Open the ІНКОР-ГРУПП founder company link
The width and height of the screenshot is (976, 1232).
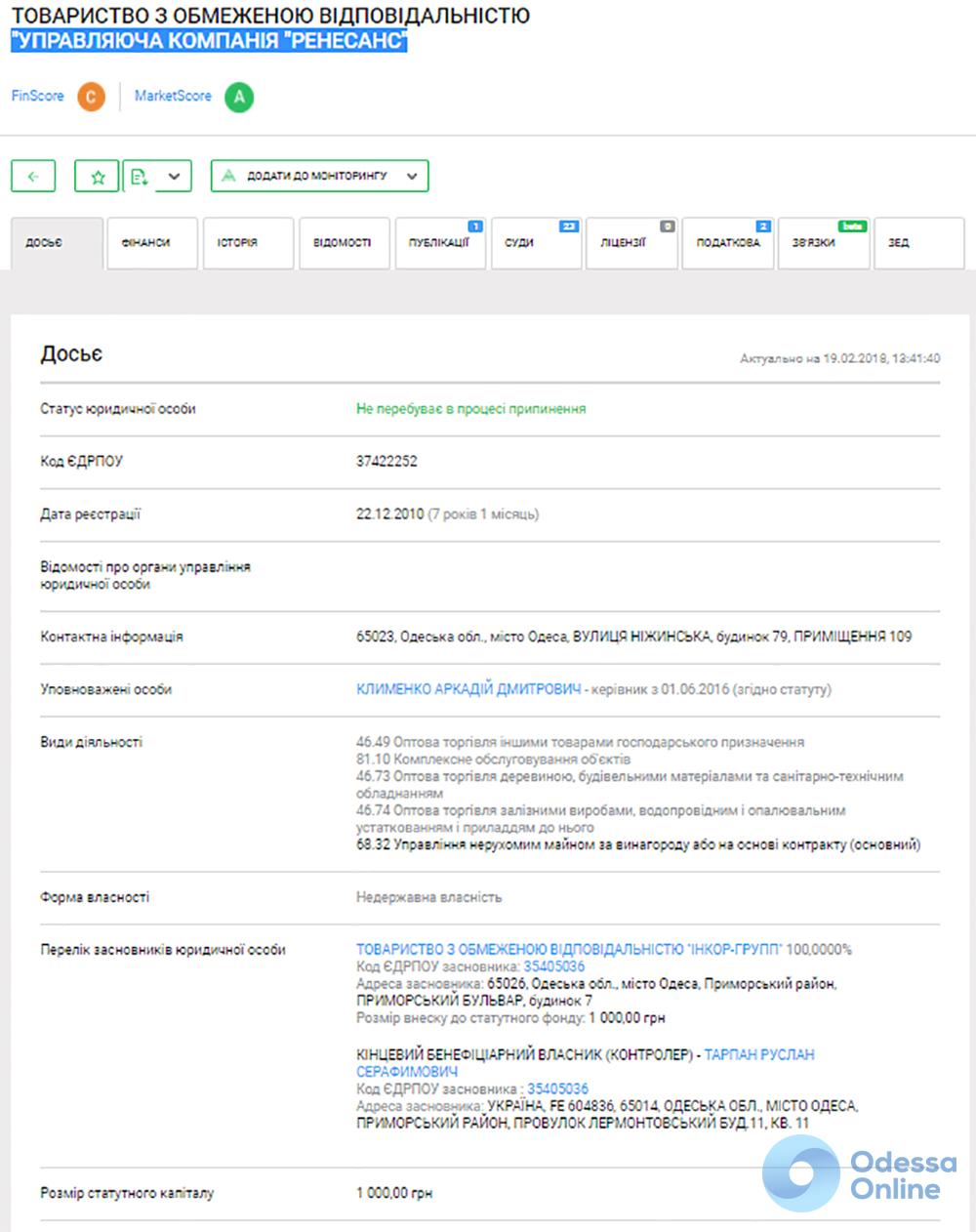pos(568,949)
